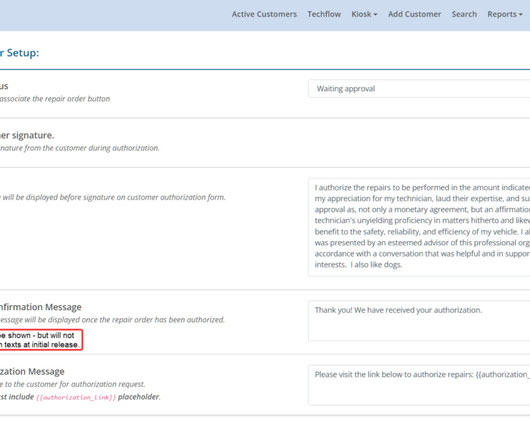Expand the Reports dropdown menu
The image size is (530, 442).
pyautogui.click(x=505, y=14)
